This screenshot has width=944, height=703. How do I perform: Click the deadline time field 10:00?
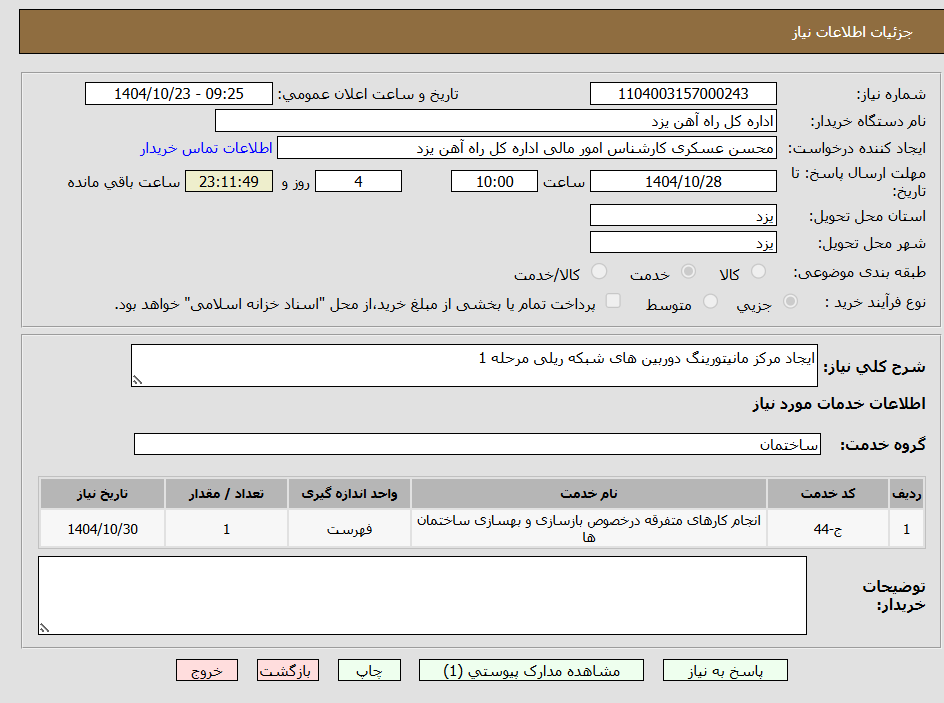[x=494, y=181]
